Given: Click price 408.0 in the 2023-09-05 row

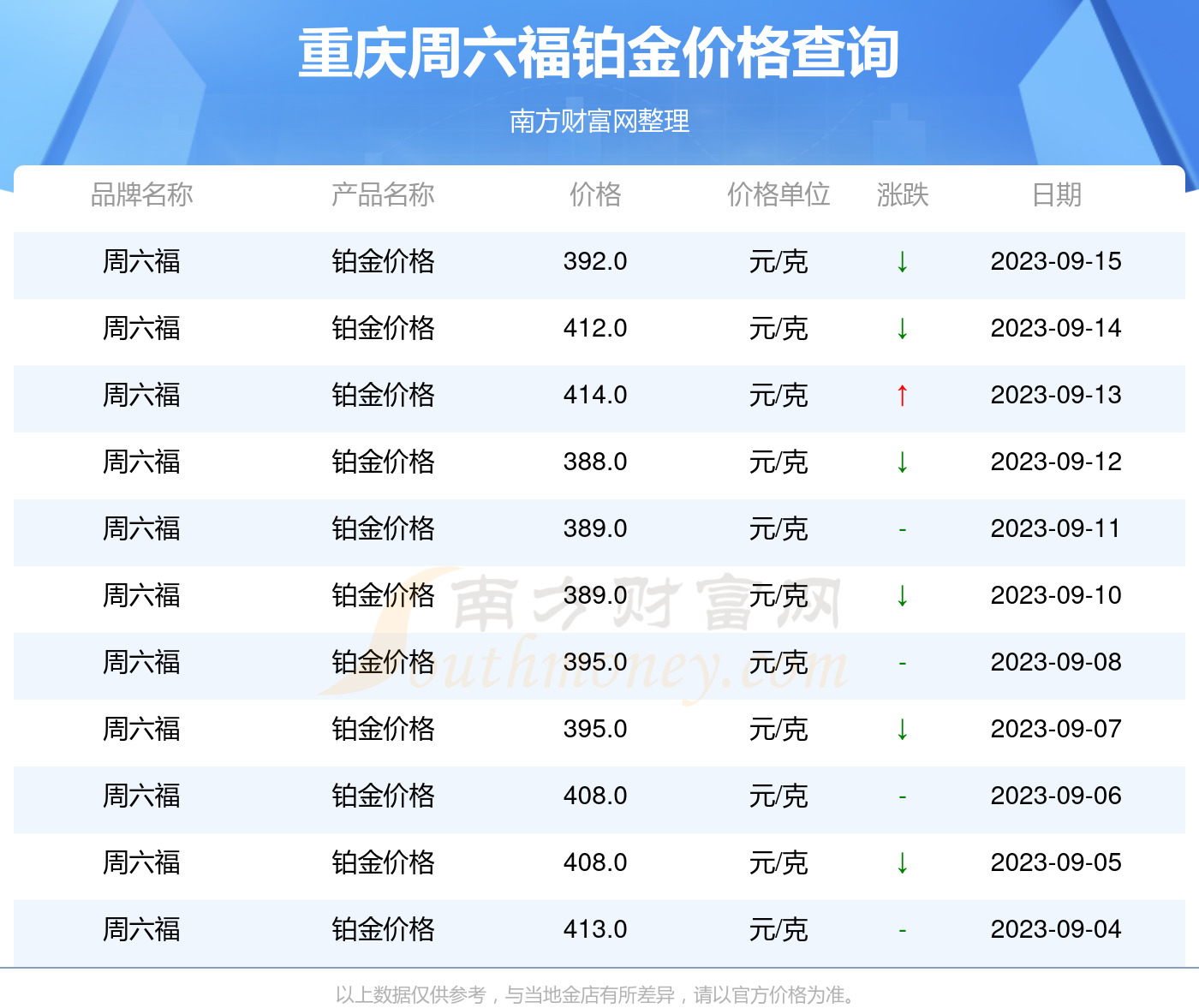Looking at the screenshot, I should point(595,862).
